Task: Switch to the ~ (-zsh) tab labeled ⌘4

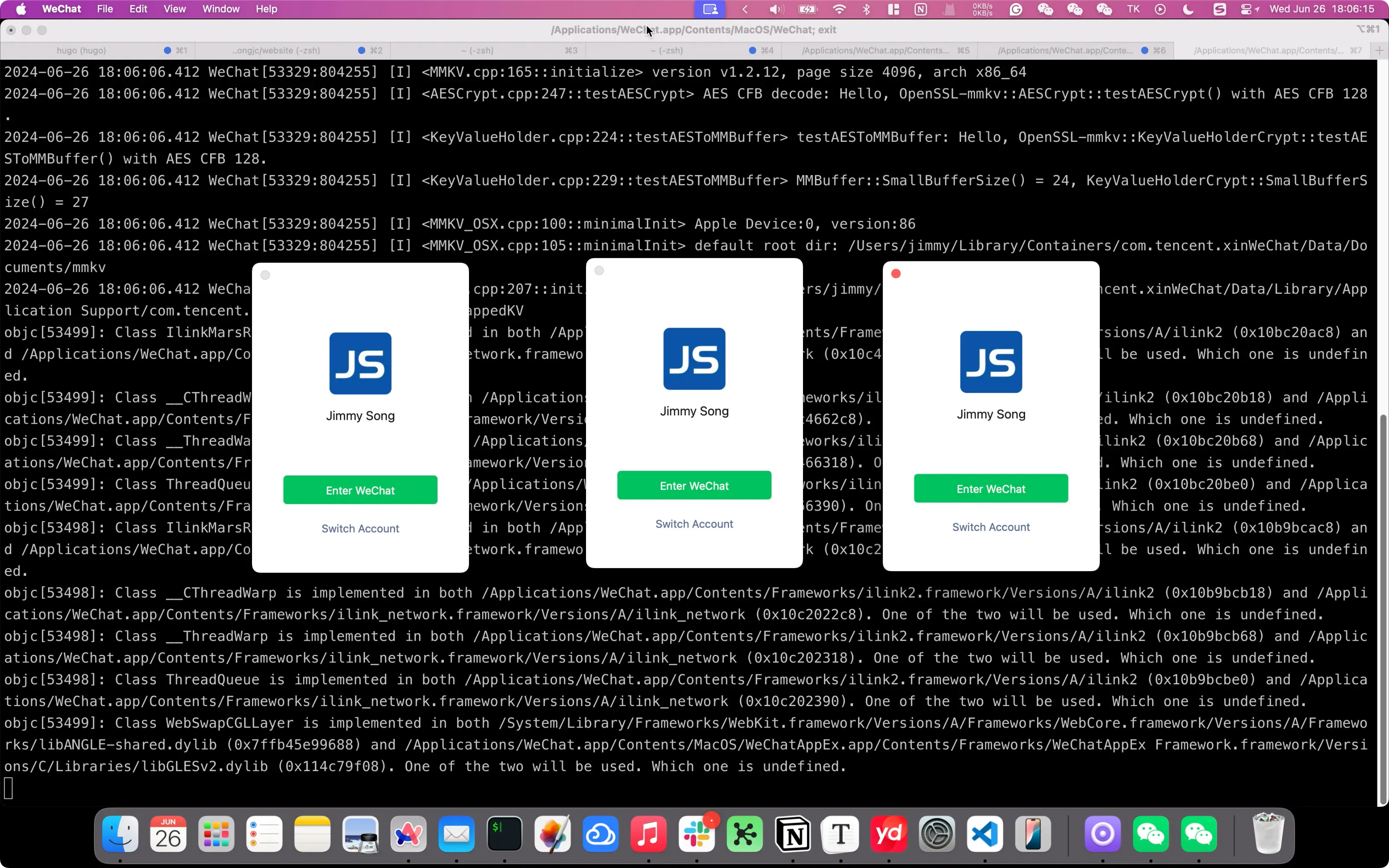Action: coord(683,50)
